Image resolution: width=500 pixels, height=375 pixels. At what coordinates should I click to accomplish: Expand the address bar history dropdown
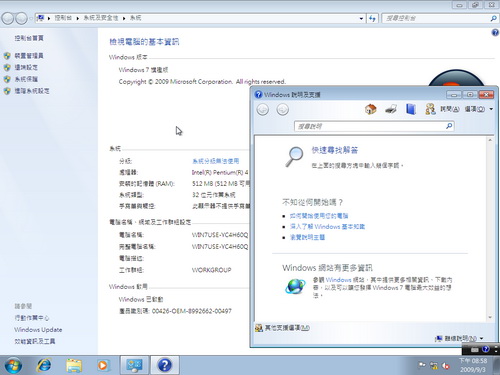[361, 19]
